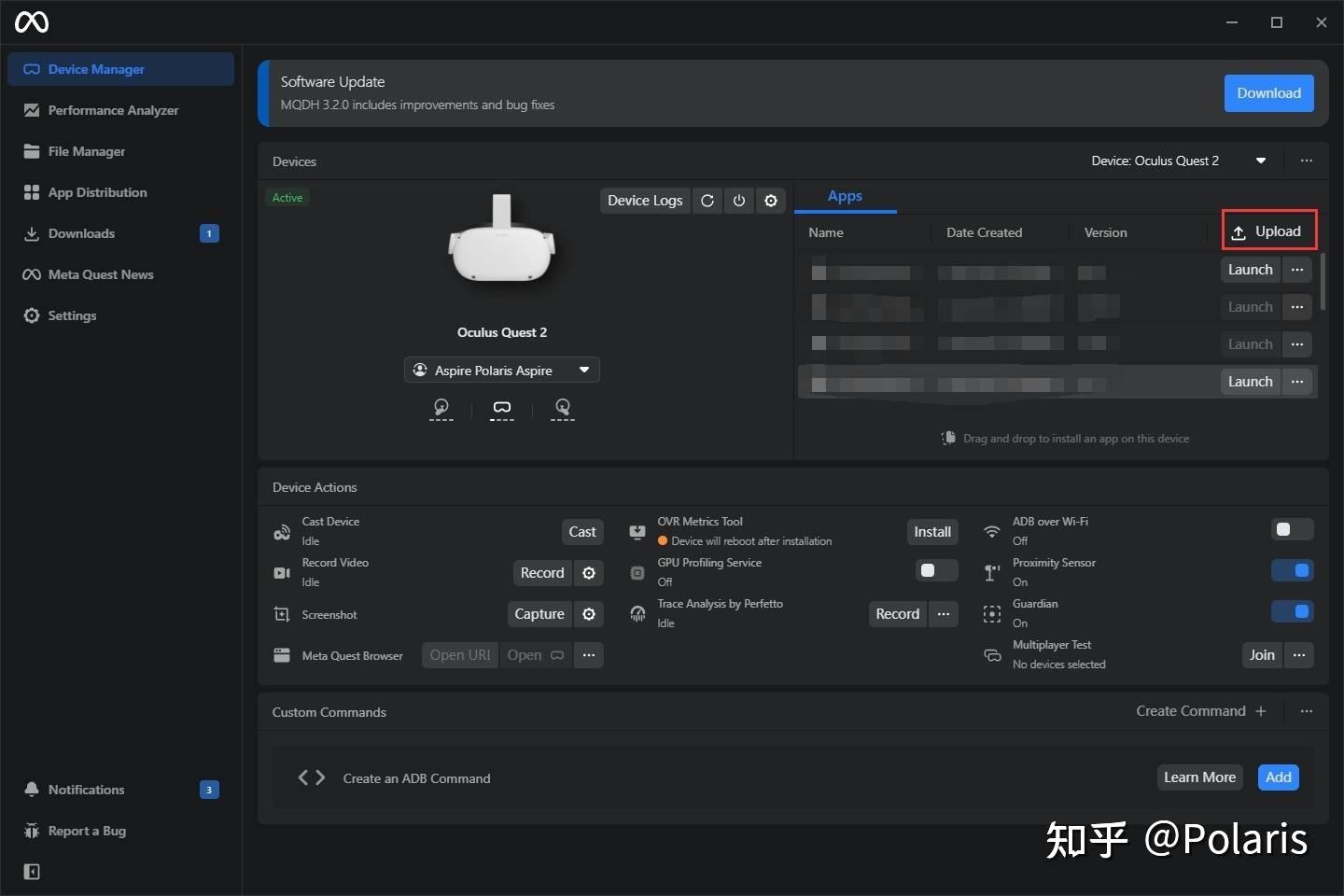The image size is (1344, 896).
Task: Click the right controller battery icon
Action: point(563,409)
